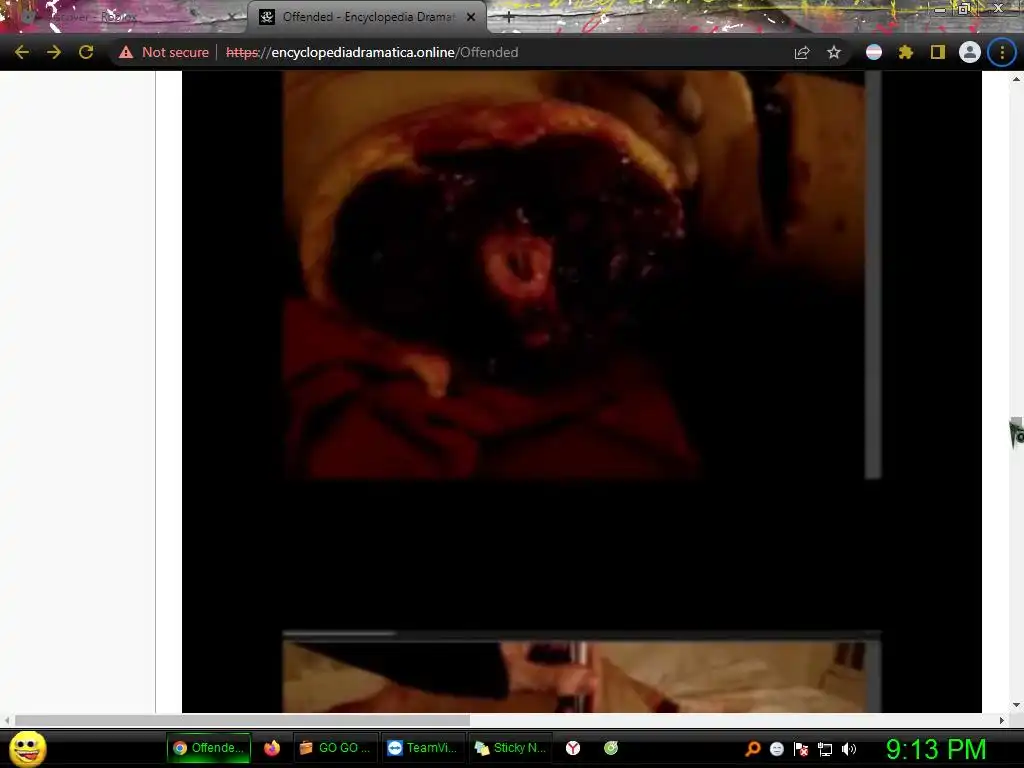Click the horizontal scrollbar right arrow
This screenshot has height=768, width=1024.
1002,720
